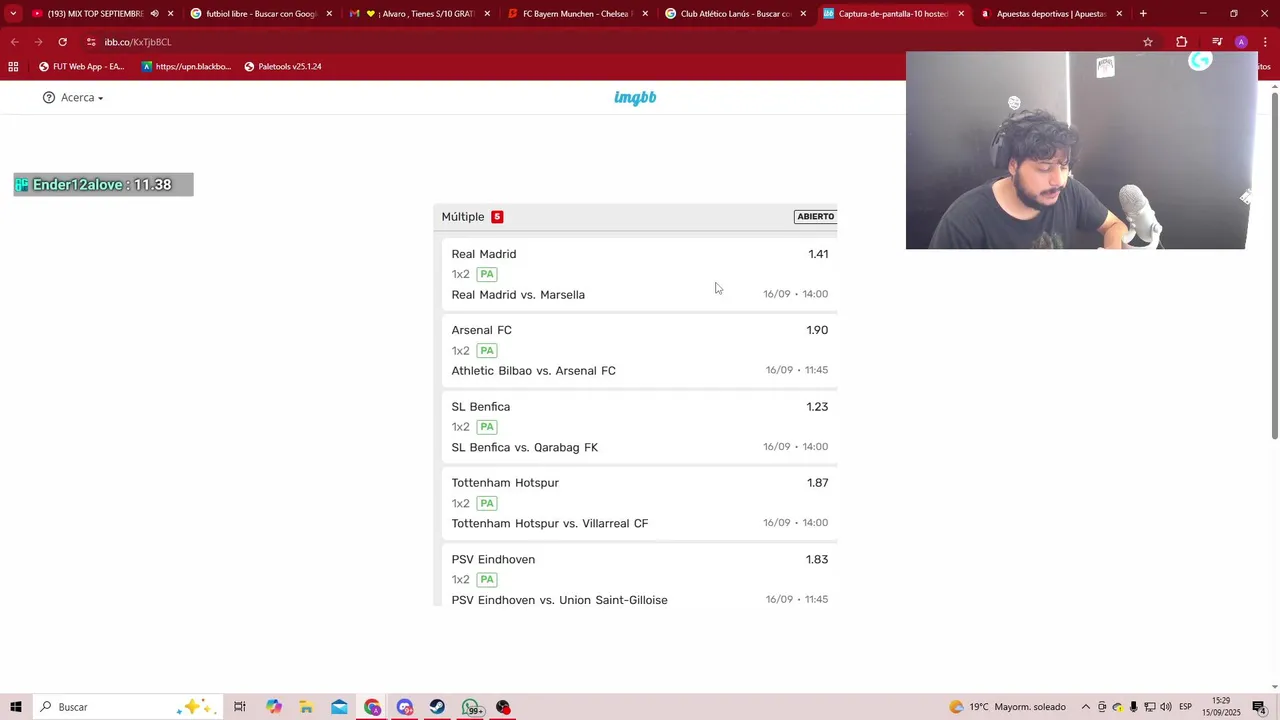
Task: Open the volume control in system tray
Action: (x=1166, y=707)
